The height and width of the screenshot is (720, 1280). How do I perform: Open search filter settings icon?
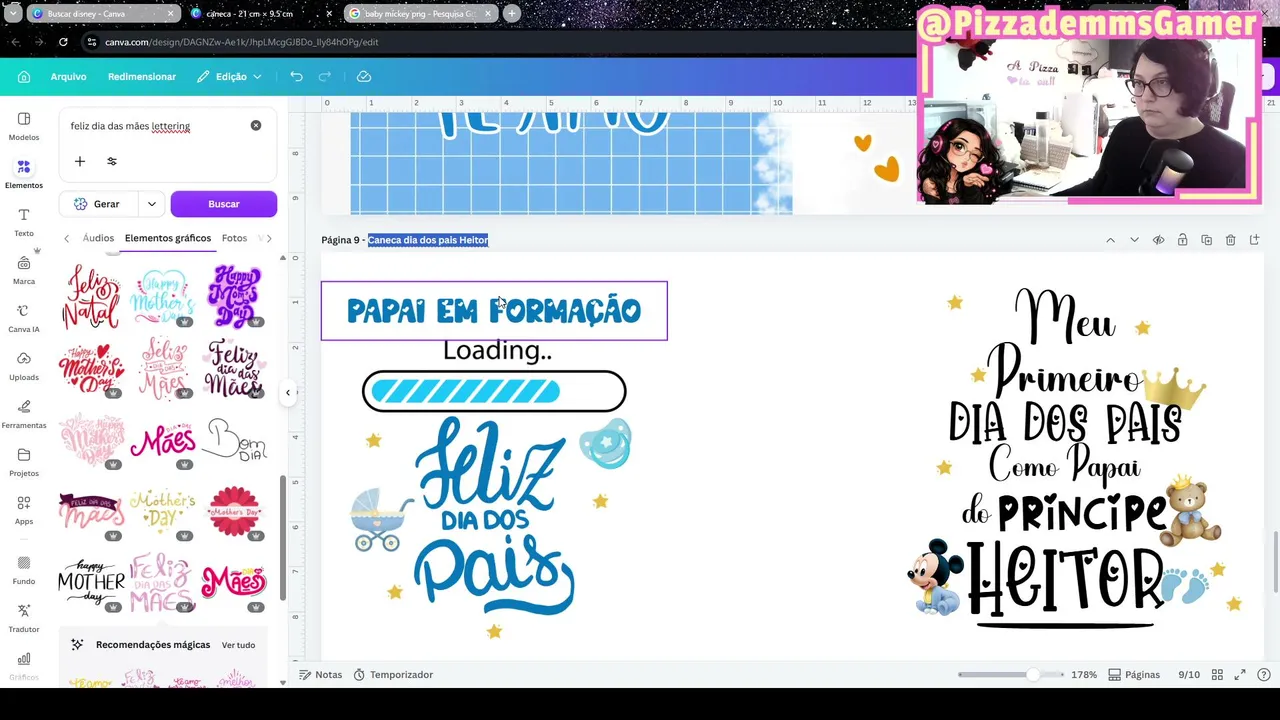112,161
